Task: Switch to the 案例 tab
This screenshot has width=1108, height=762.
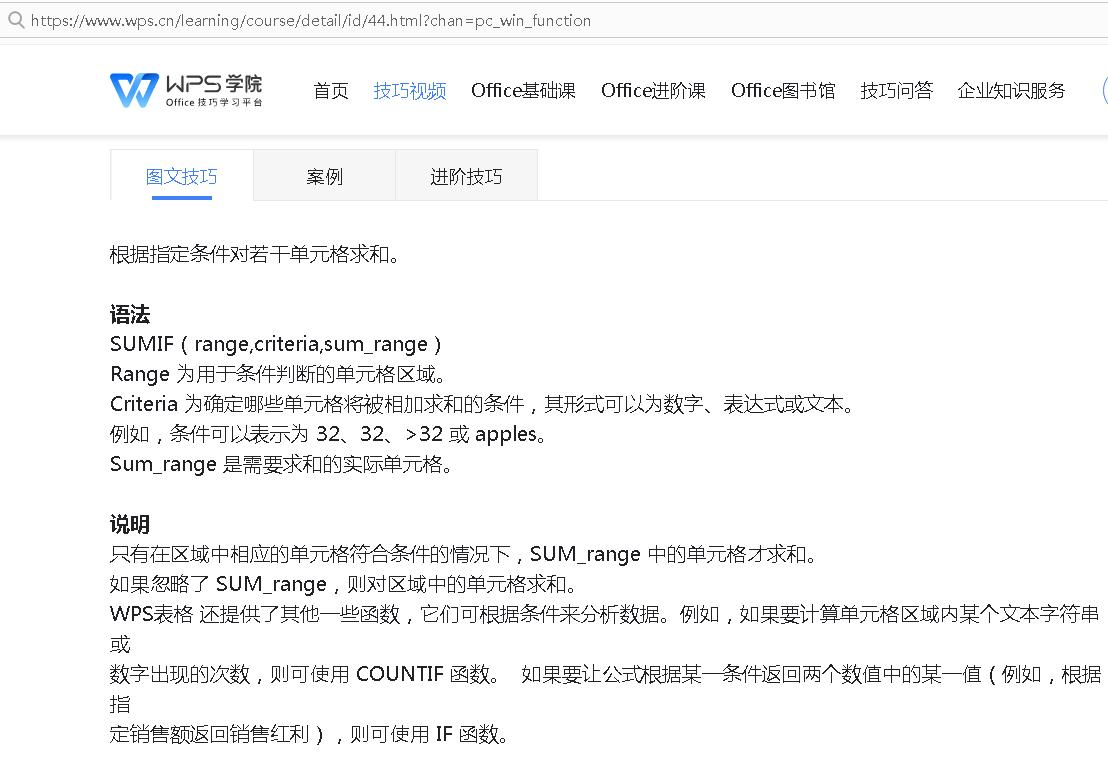Action: [324, 175]
